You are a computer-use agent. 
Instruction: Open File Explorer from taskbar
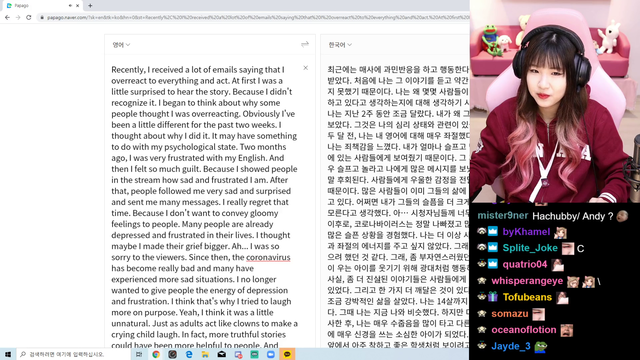(x=205, y=354)
